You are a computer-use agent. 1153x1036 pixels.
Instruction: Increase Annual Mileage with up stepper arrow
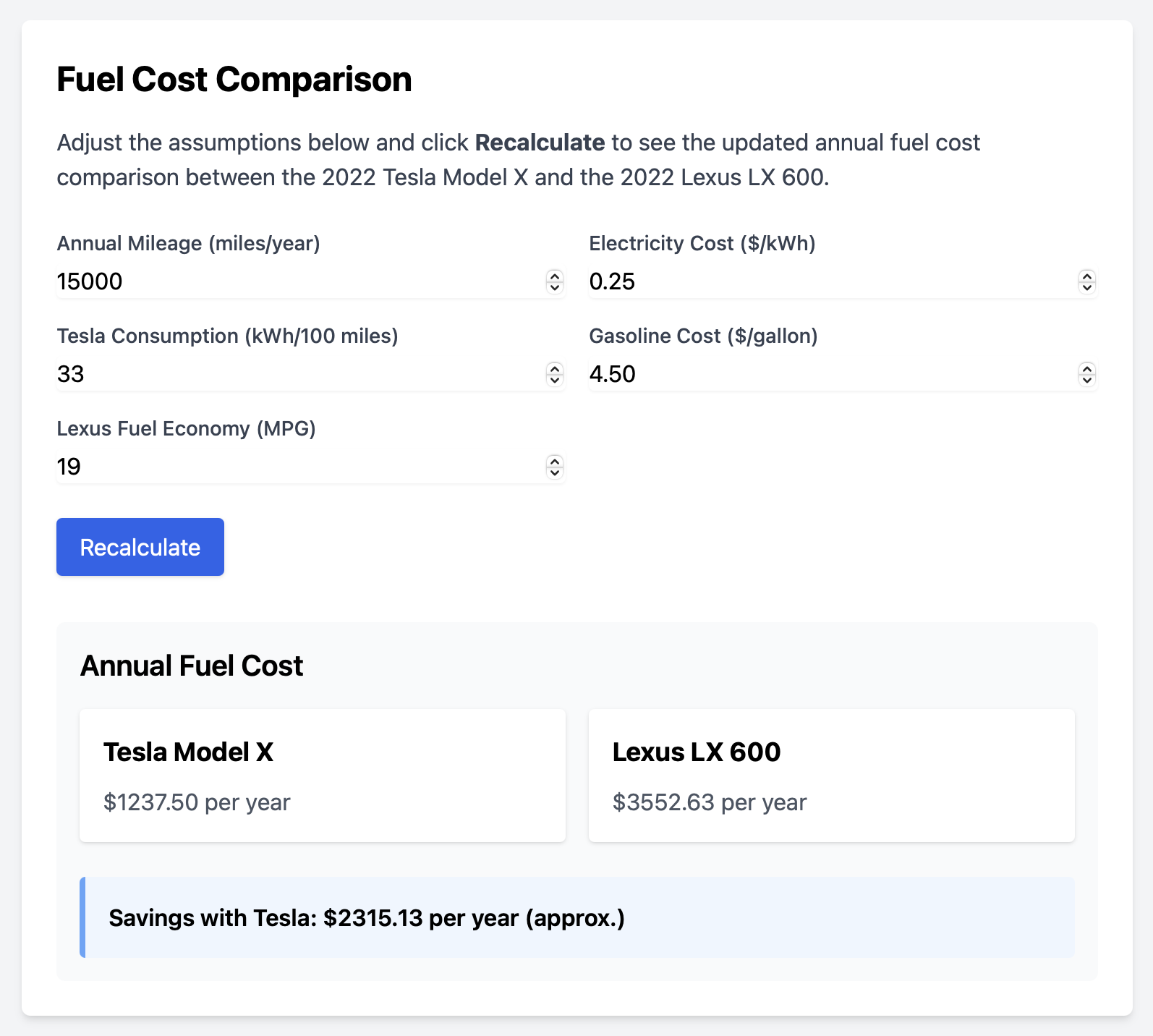click(554, 276)
